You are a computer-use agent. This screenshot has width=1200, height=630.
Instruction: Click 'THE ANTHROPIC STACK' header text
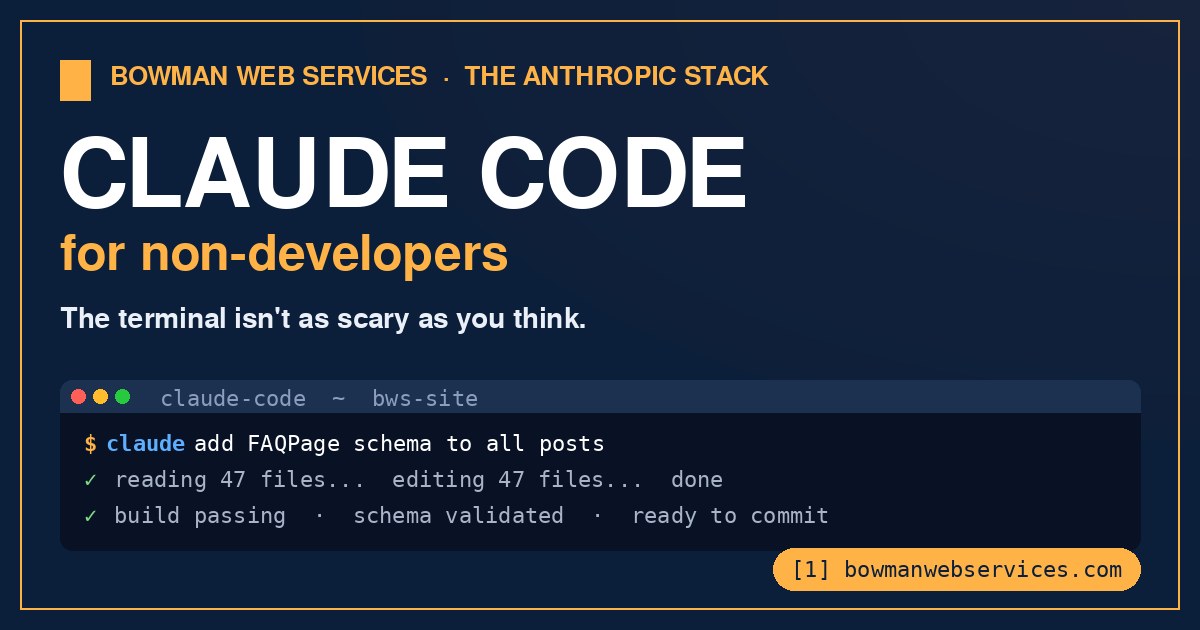(x=616, y=76)
